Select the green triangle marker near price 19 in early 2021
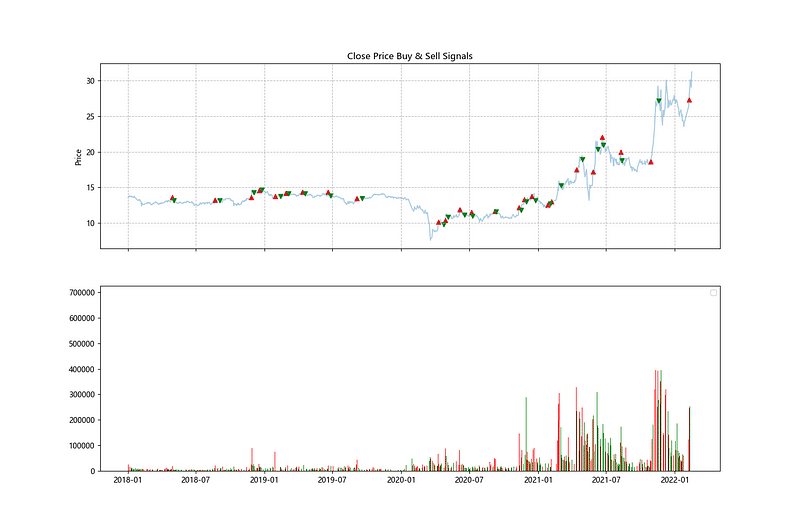 582,160
